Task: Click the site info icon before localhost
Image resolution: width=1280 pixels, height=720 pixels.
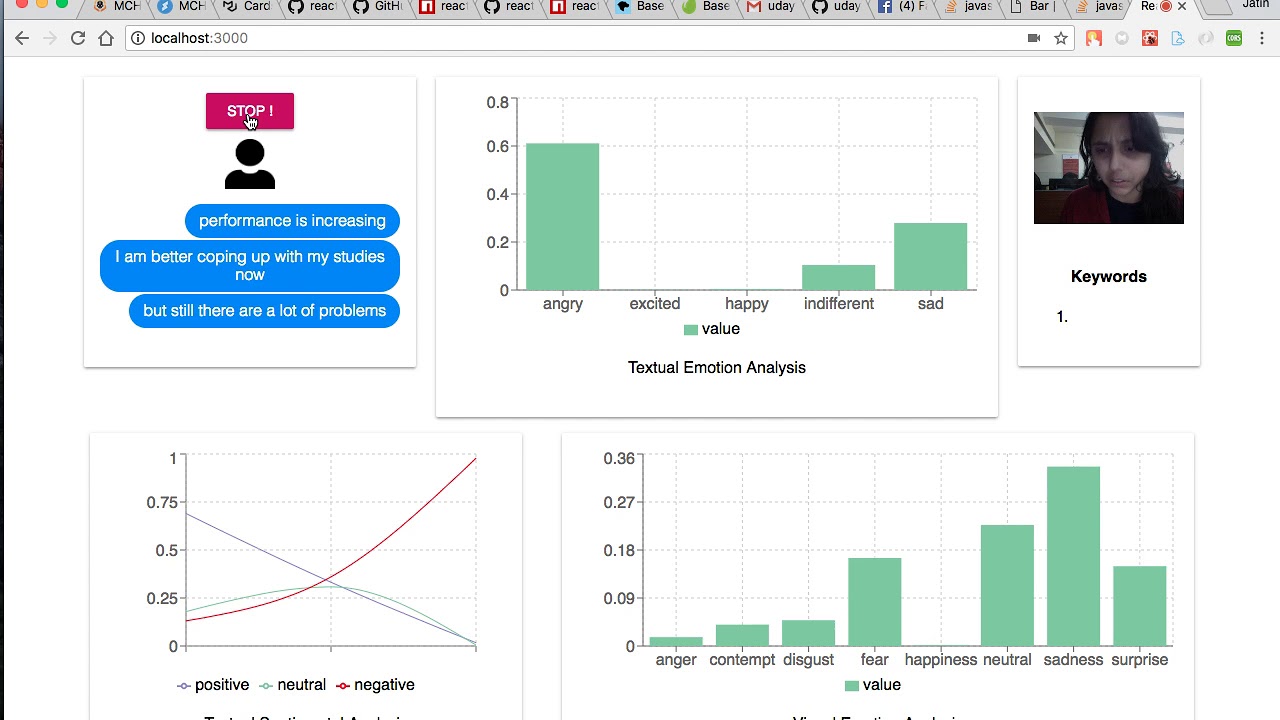Action: tap(138, 38)
